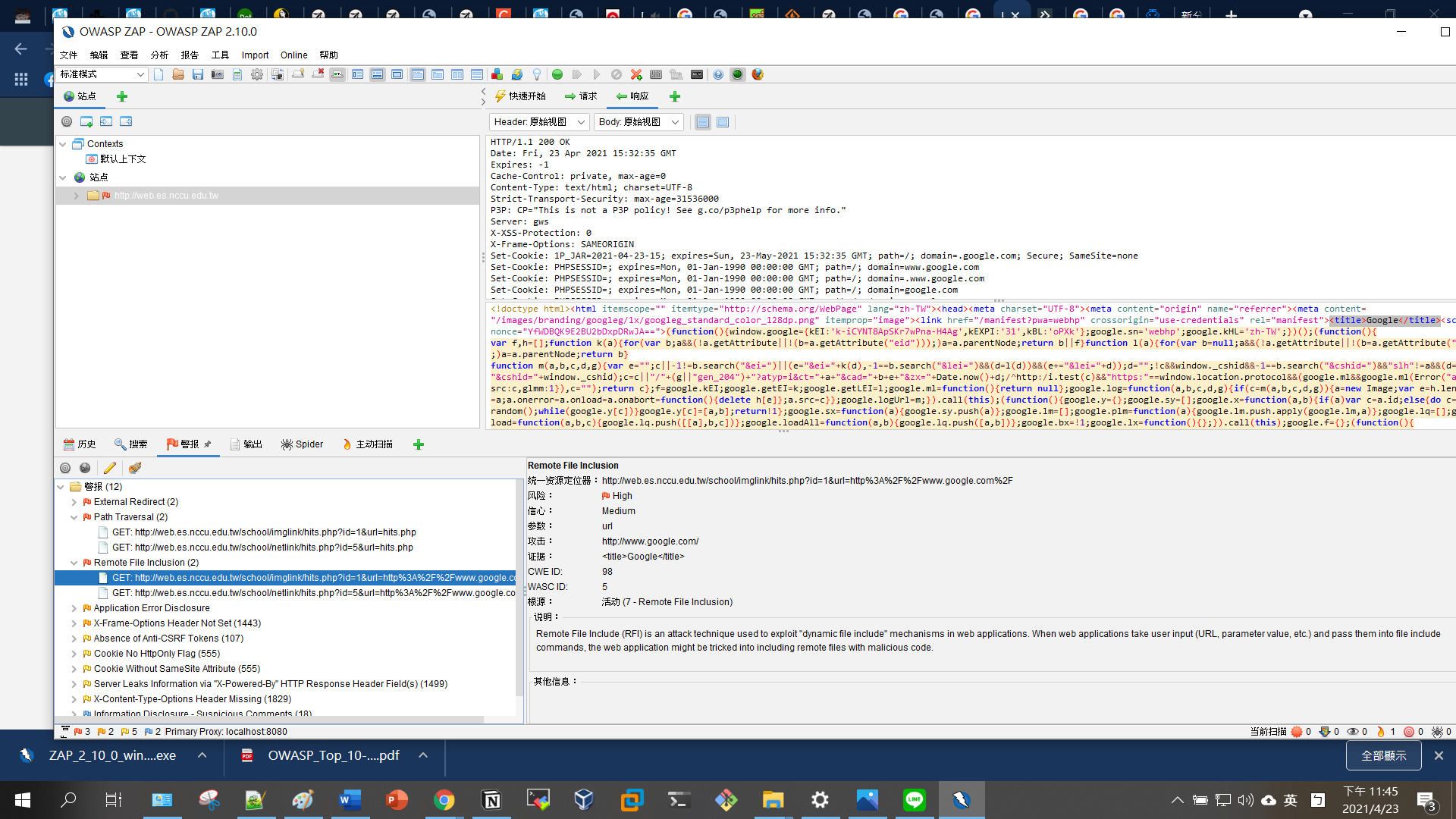Open the Import menu
This screenshot has width=1456, height=819.
coord(255,55)
